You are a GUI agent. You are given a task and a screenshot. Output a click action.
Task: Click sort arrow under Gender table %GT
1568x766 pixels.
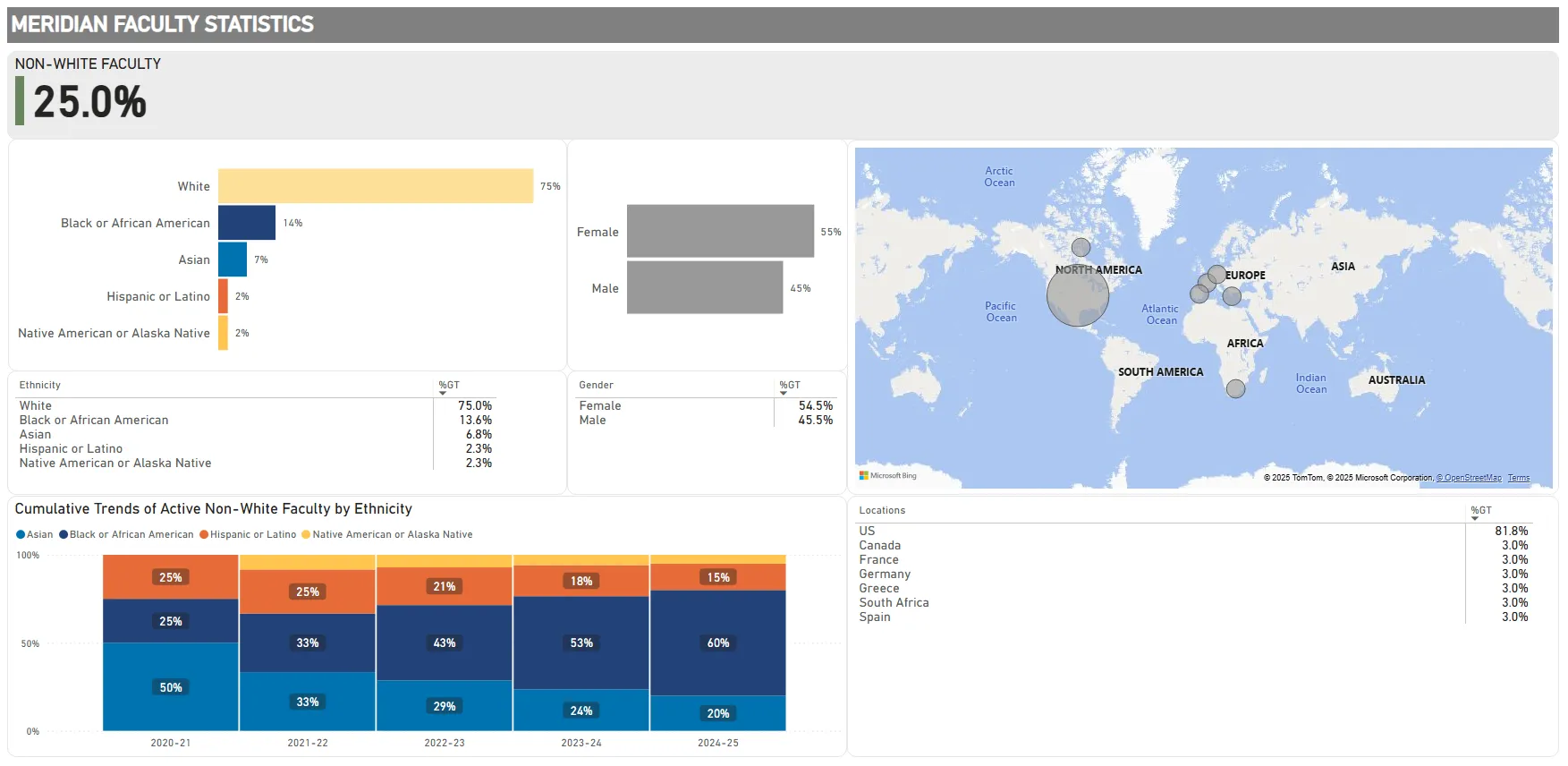pyautogui.click(x=784, y=394)
